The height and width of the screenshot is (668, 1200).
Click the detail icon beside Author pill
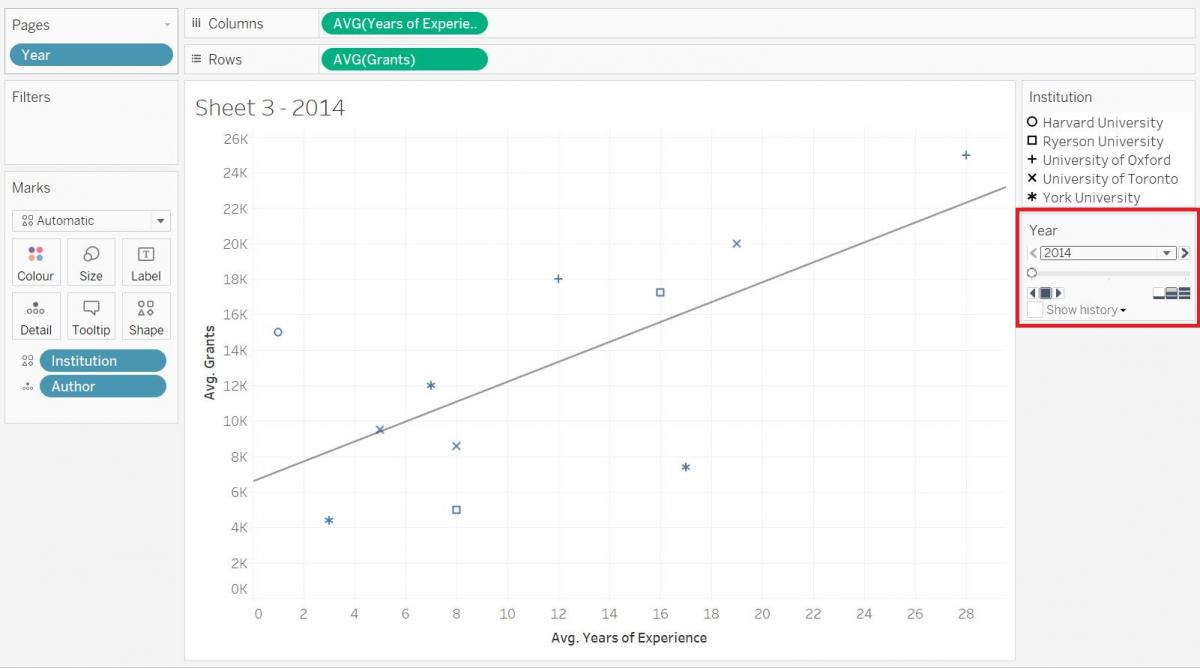coord(27,386)
